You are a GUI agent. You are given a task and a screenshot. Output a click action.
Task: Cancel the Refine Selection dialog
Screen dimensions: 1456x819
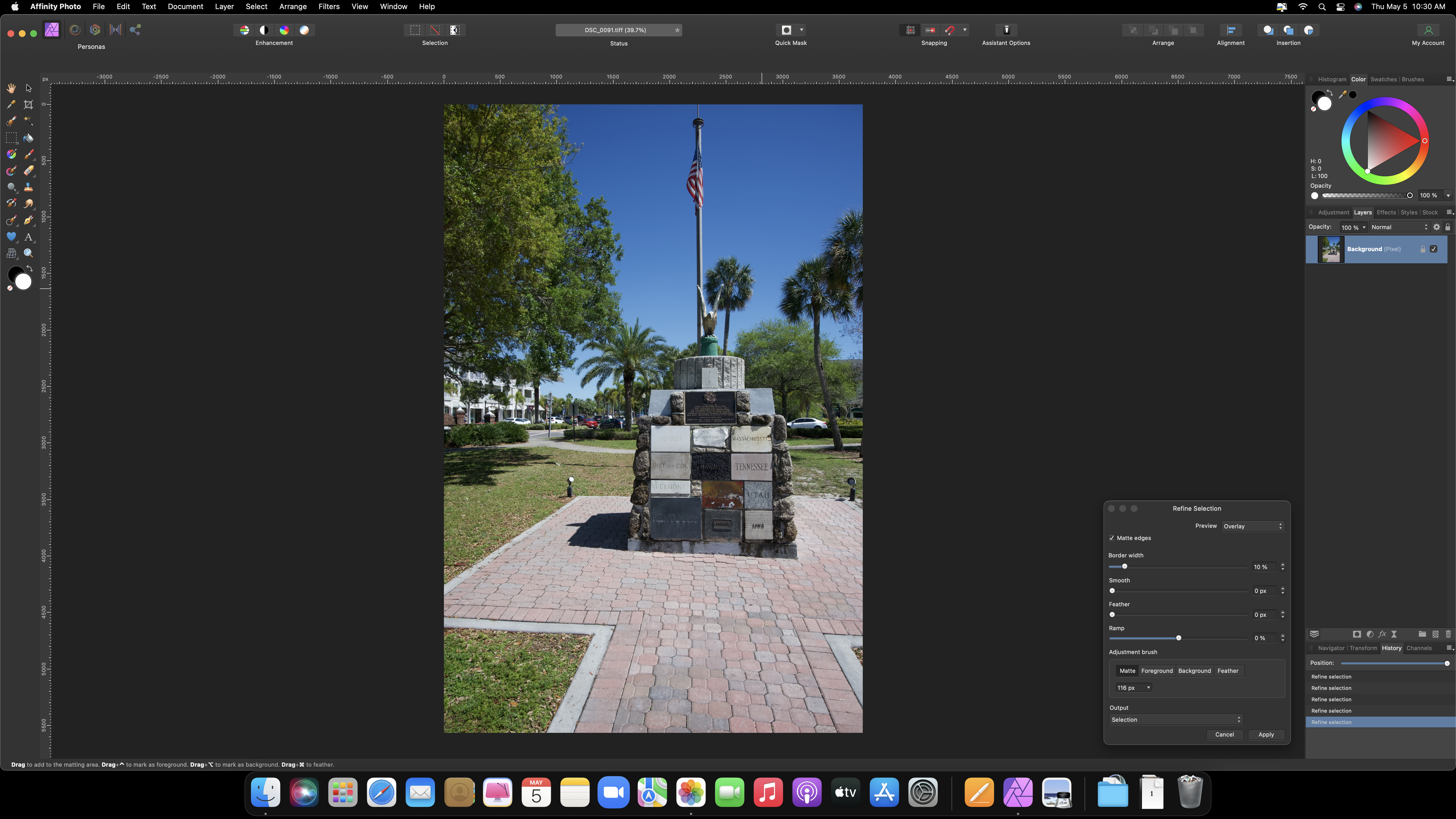[1224, 735]
